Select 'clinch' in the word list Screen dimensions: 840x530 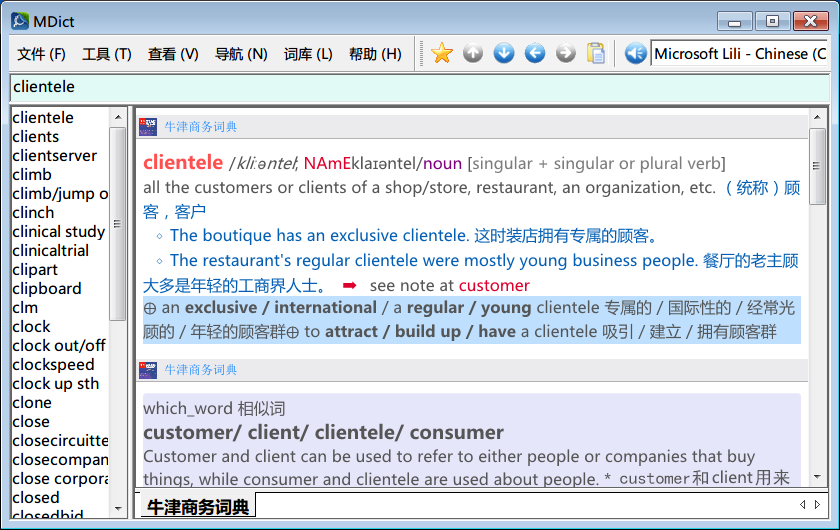pyautogui.click(x=33, y=213)
